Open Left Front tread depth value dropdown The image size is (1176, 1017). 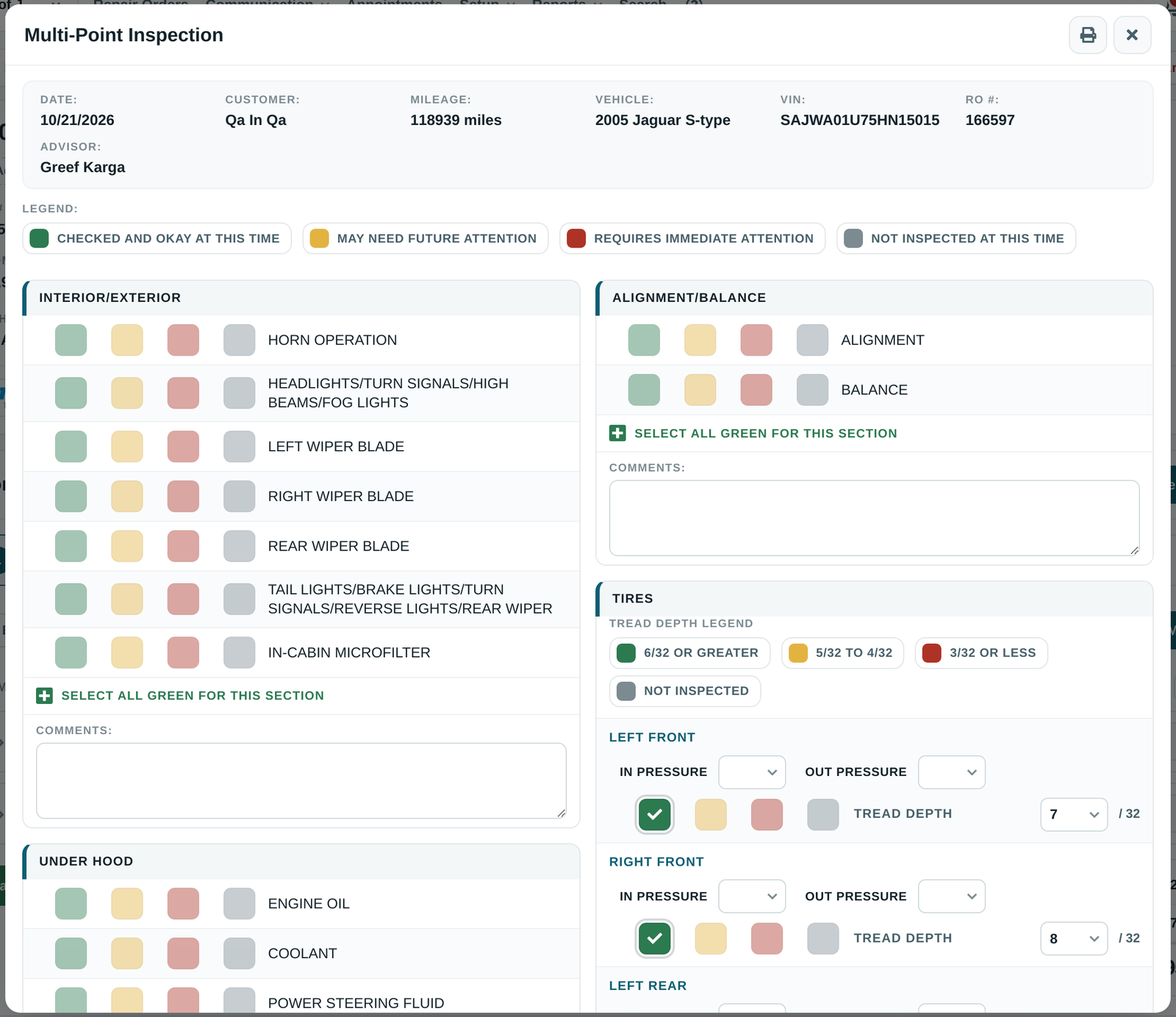(x=1074, y=814)
